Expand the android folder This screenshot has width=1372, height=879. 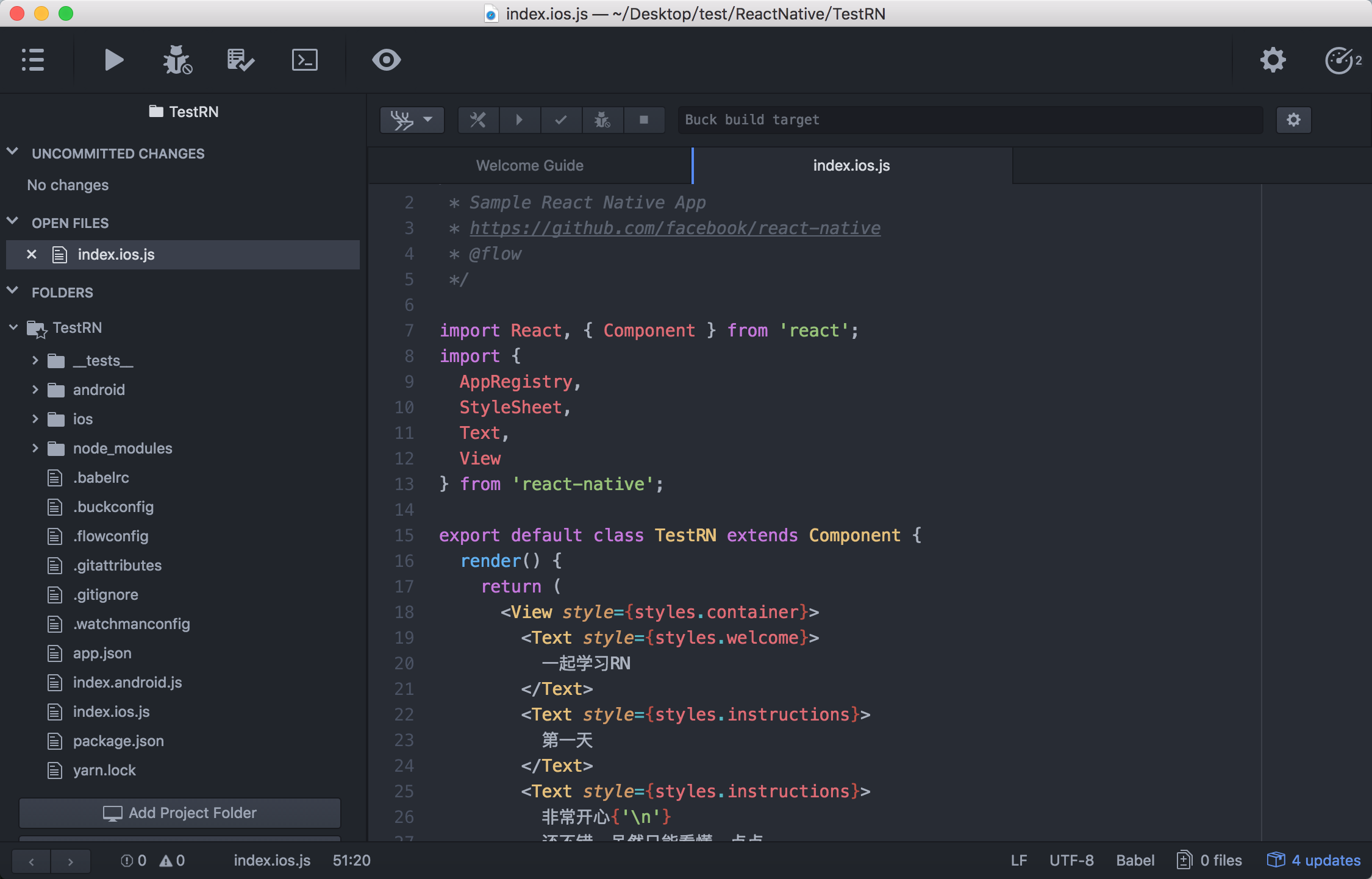tap(35, 390)
